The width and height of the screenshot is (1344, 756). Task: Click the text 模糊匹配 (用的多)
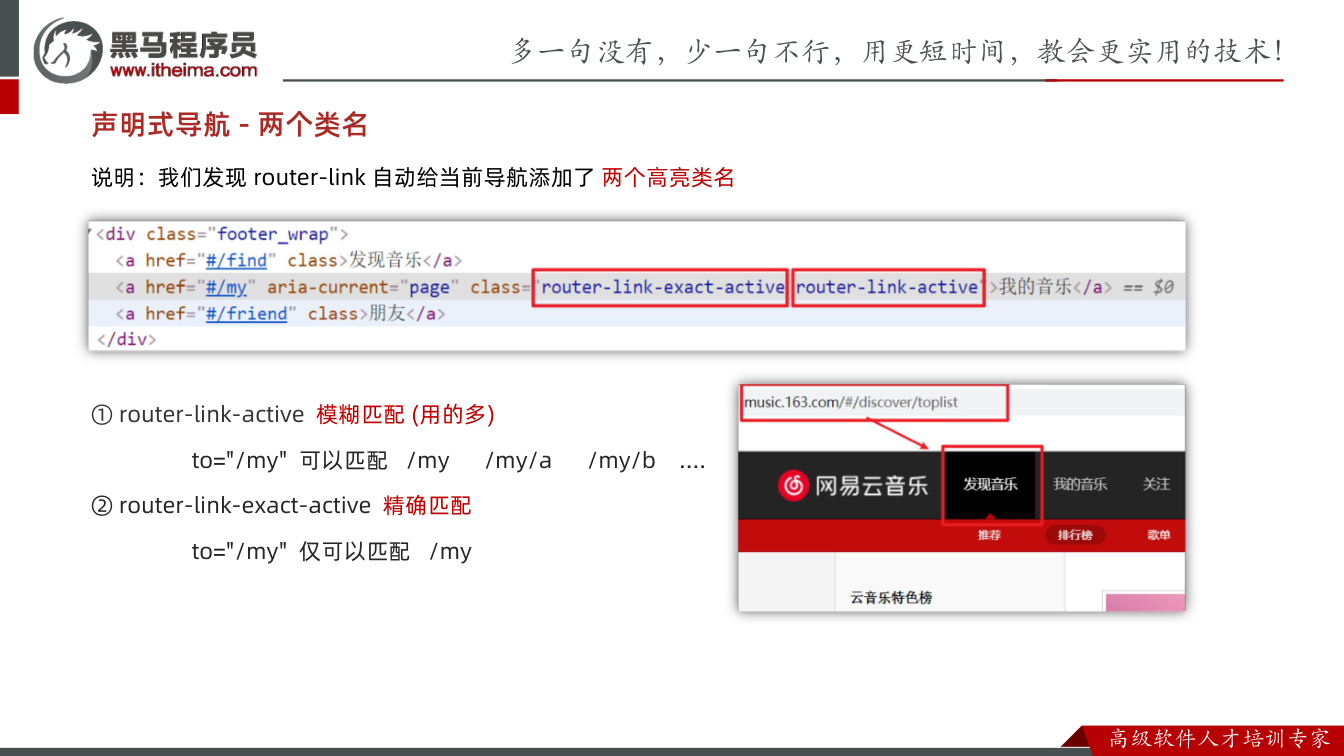tap(406, 414)
